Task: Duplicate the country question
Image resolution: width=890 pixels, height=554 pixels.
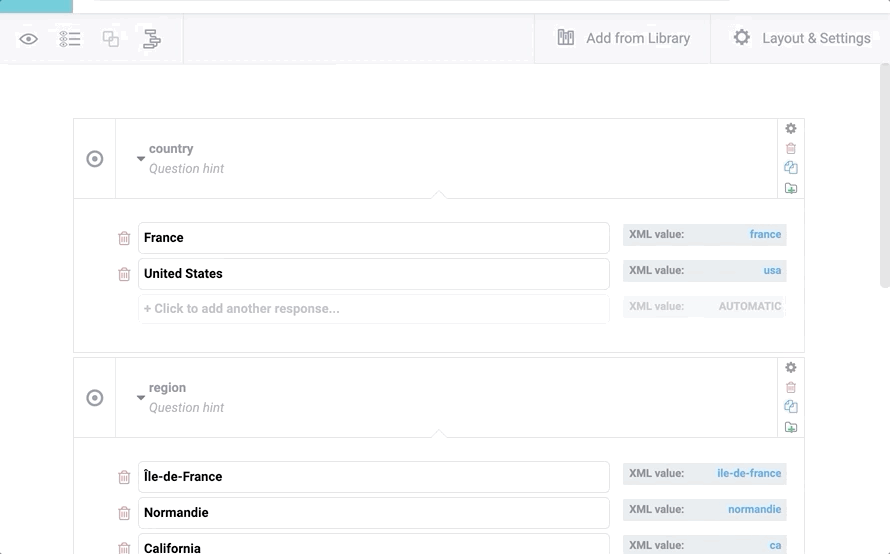Action: click(791, 167)
